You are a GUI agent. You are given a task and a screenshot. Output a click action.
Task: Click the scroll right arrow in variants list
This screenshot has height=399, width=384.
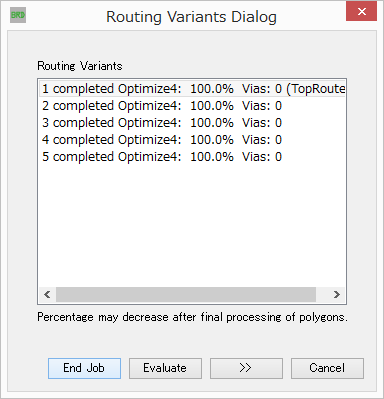tap(337, 295)
